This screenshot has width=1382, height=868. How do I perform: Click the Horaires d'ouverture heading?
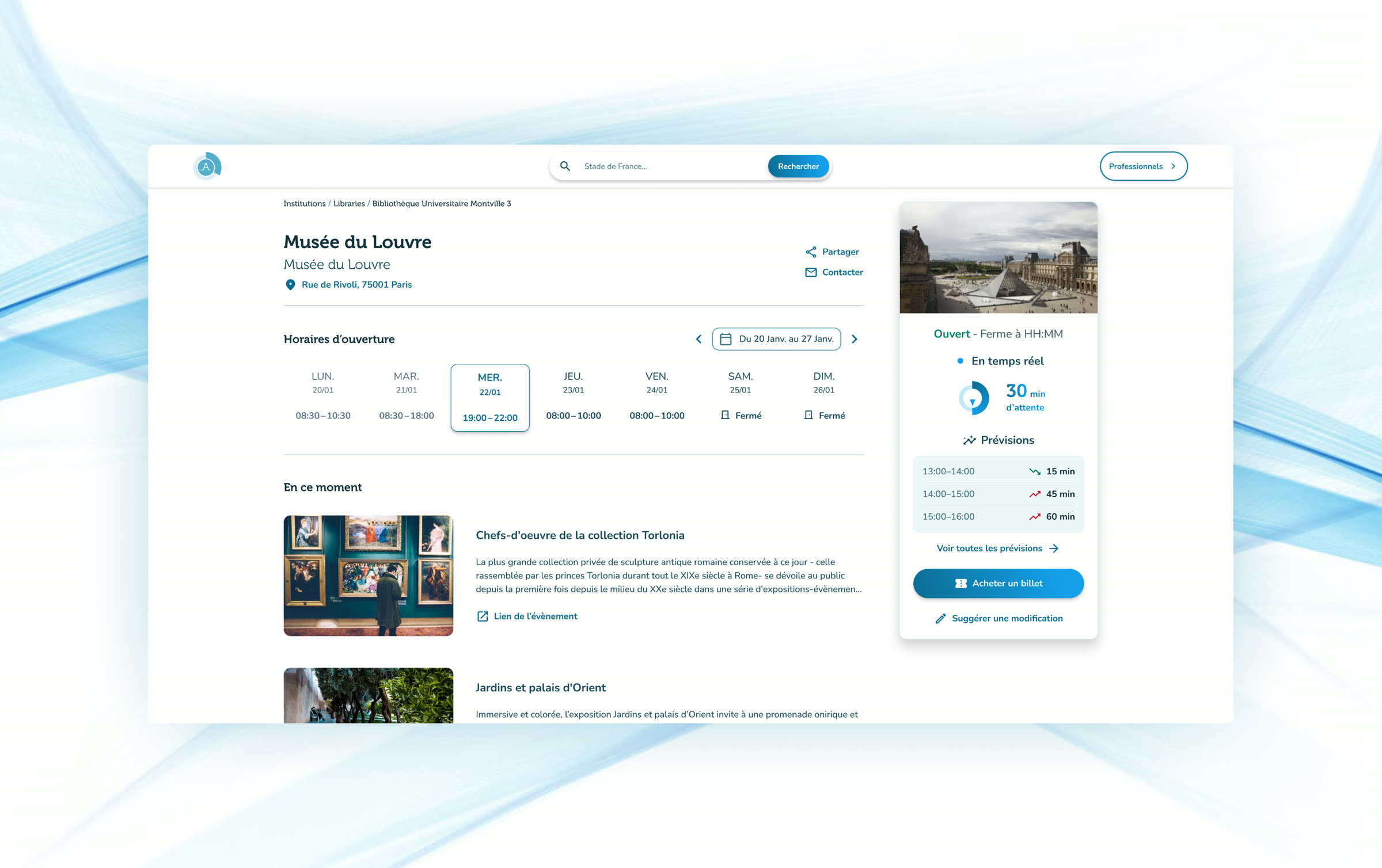[339, 339]
